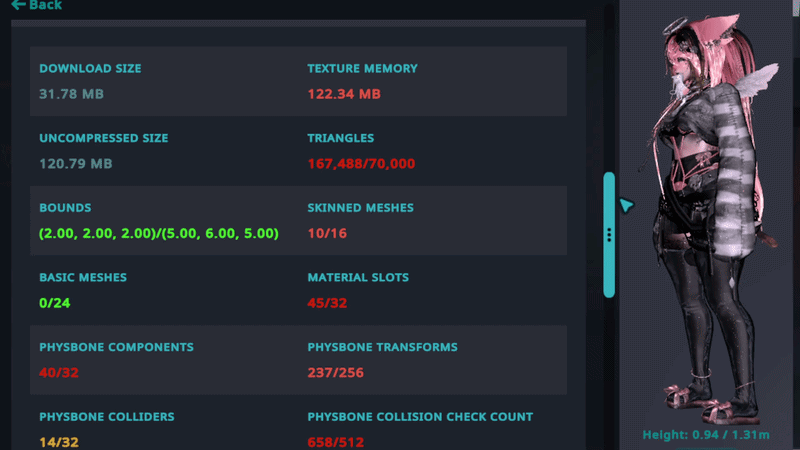Click the Triangles count 167,488/70,000
Viewport: 800px width, 450px height.
(361, 163)
